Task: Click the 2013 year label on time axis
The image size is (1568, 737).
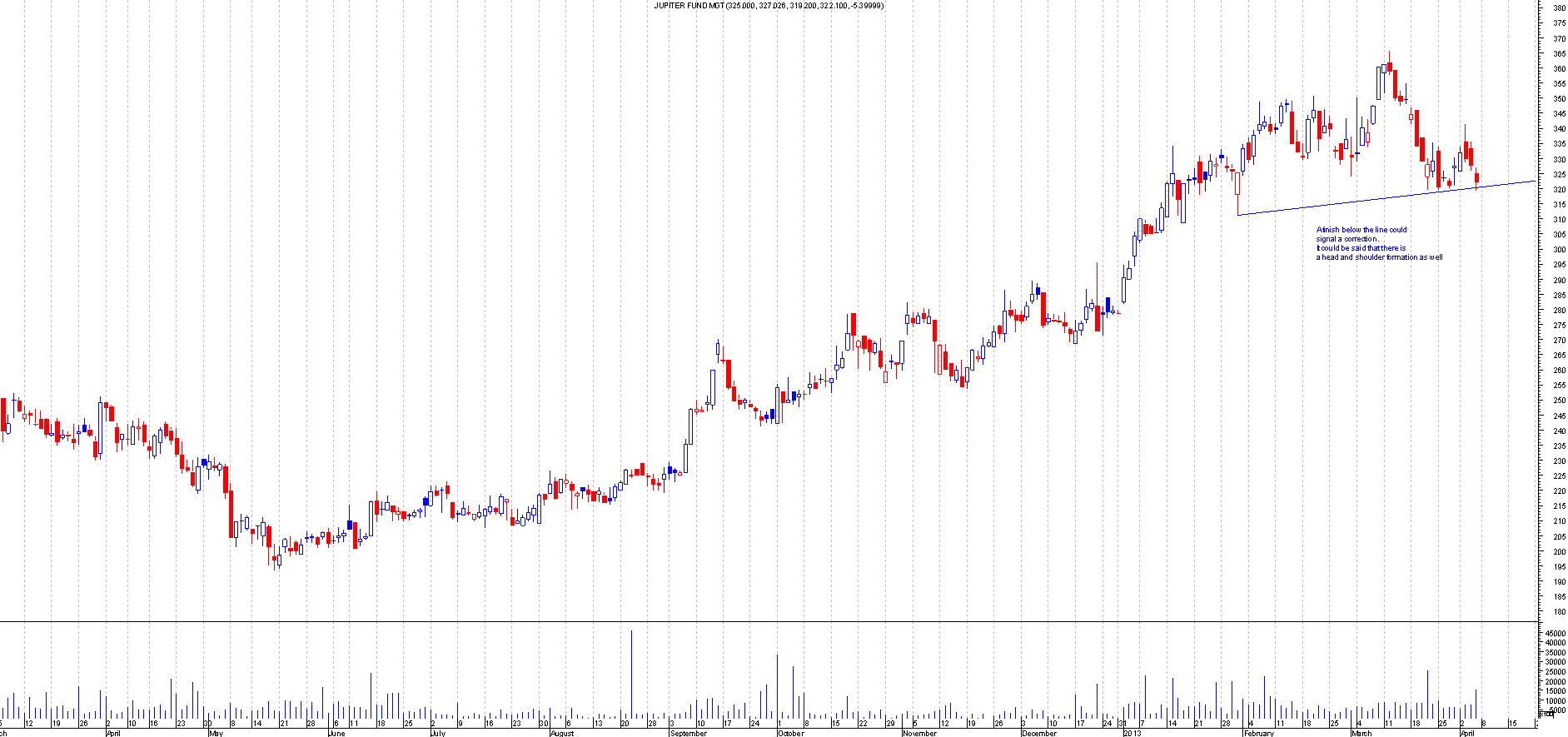Action: pos(1132,734)
